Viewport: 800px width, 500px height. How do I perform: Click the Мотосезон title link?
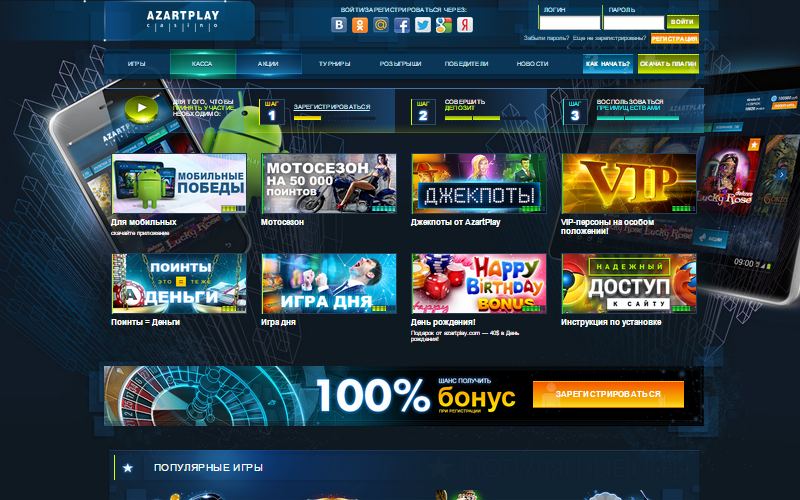(282, 222)
